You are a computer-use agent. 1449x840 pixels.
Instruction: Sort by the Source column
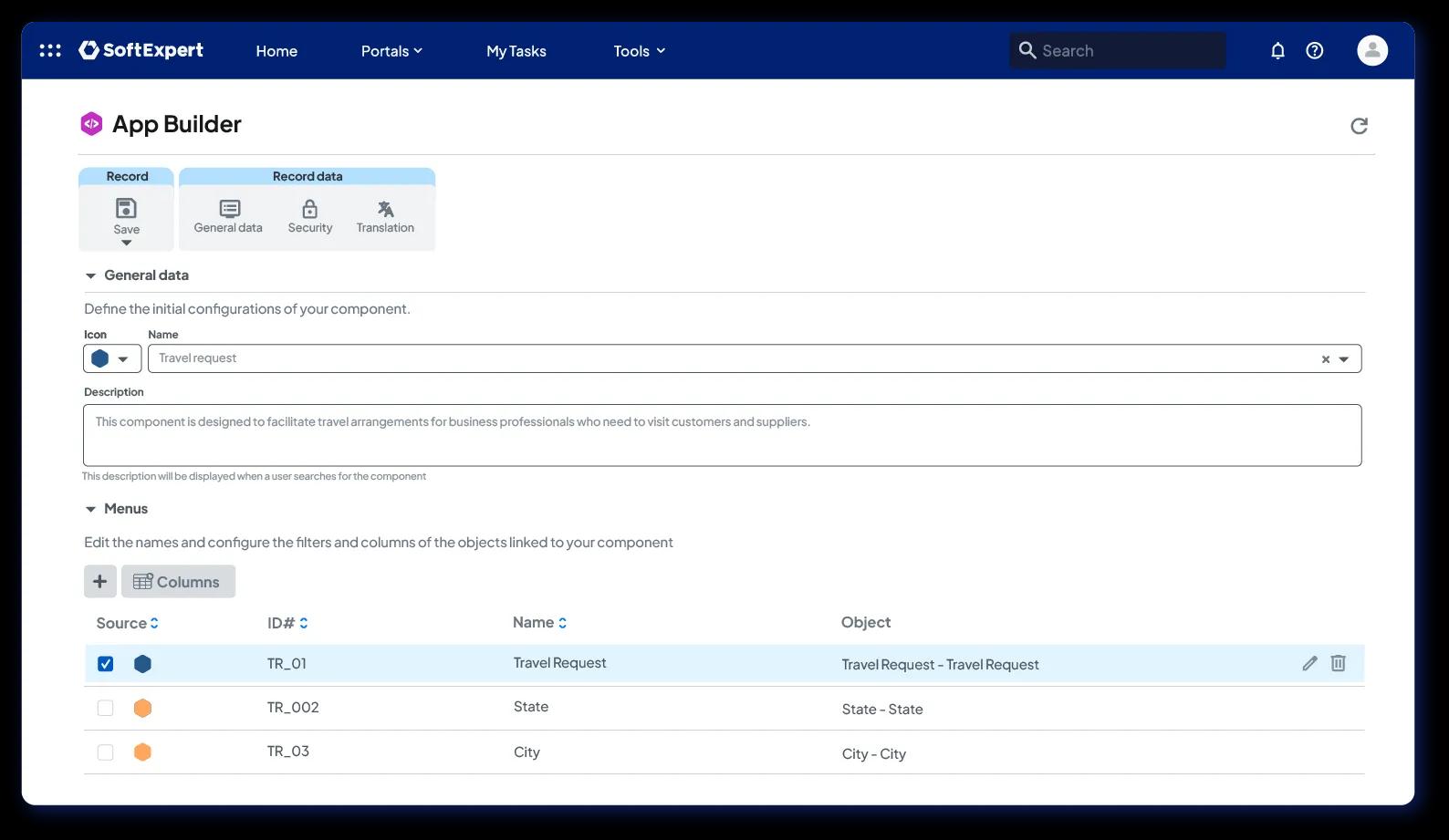[x=128, y=623]
